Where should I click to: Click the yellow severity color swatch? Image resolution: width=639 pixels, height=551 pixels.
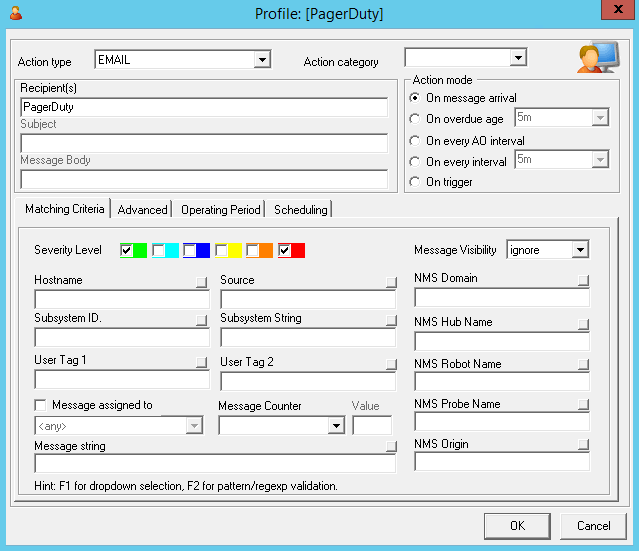236,250
